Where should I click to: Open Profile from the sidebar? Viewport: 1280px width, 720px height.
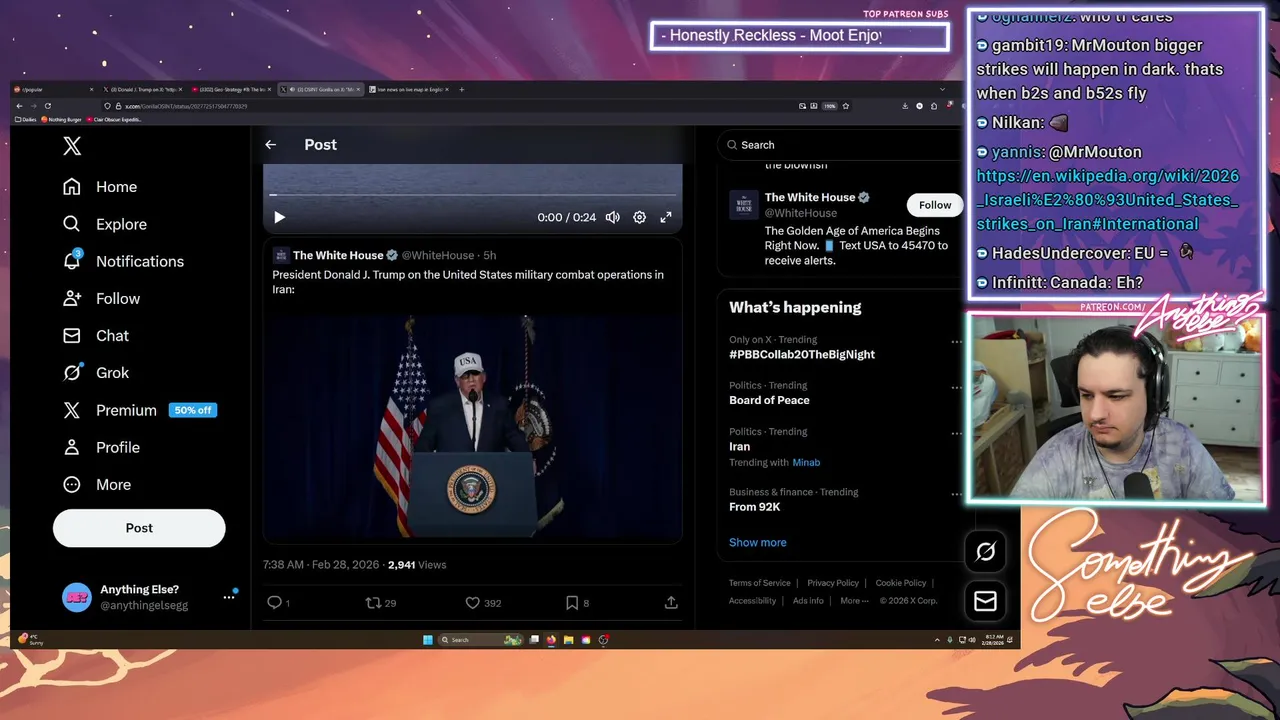101,447
